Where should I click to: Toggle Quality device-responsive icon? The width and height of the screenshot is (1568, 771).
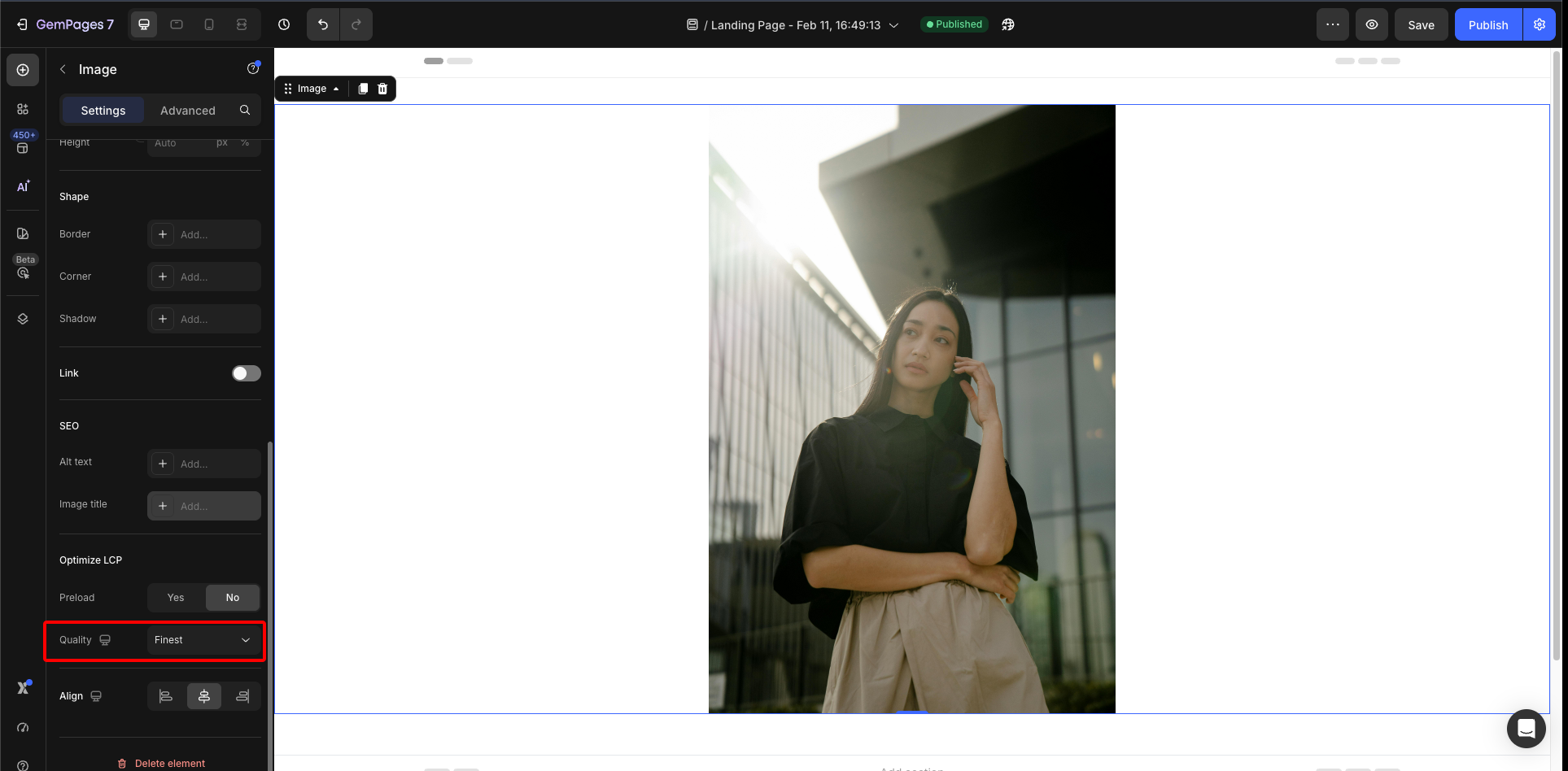[105, 640]
